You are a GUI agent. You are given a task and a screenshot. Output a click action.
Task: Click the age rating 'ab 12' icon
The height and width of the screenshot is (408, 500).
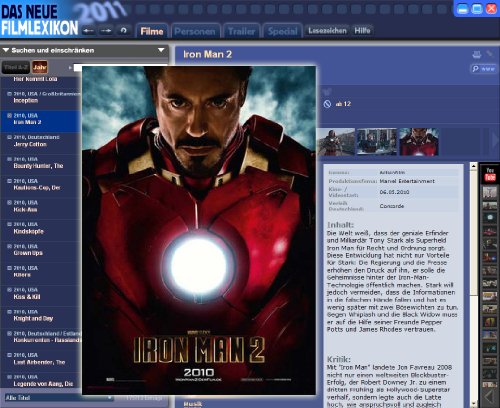(327, 104)
